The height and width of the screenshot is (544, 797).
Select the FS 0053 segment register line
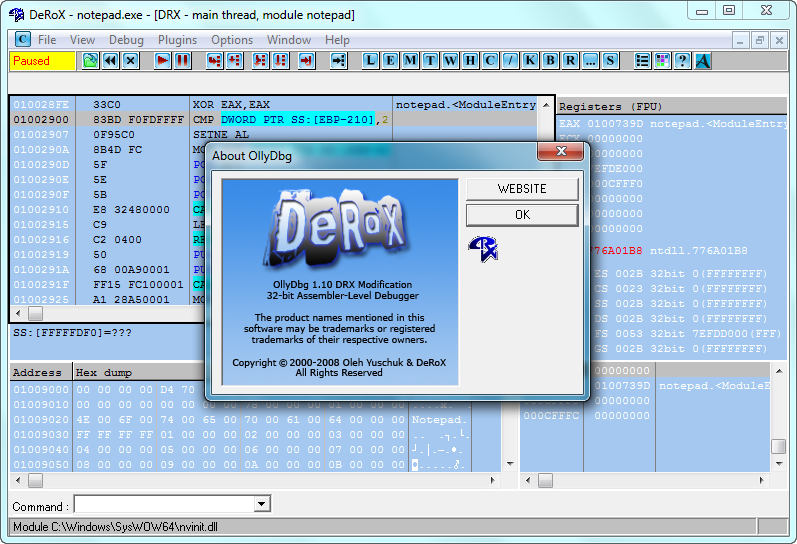click(x=688, y=334)
